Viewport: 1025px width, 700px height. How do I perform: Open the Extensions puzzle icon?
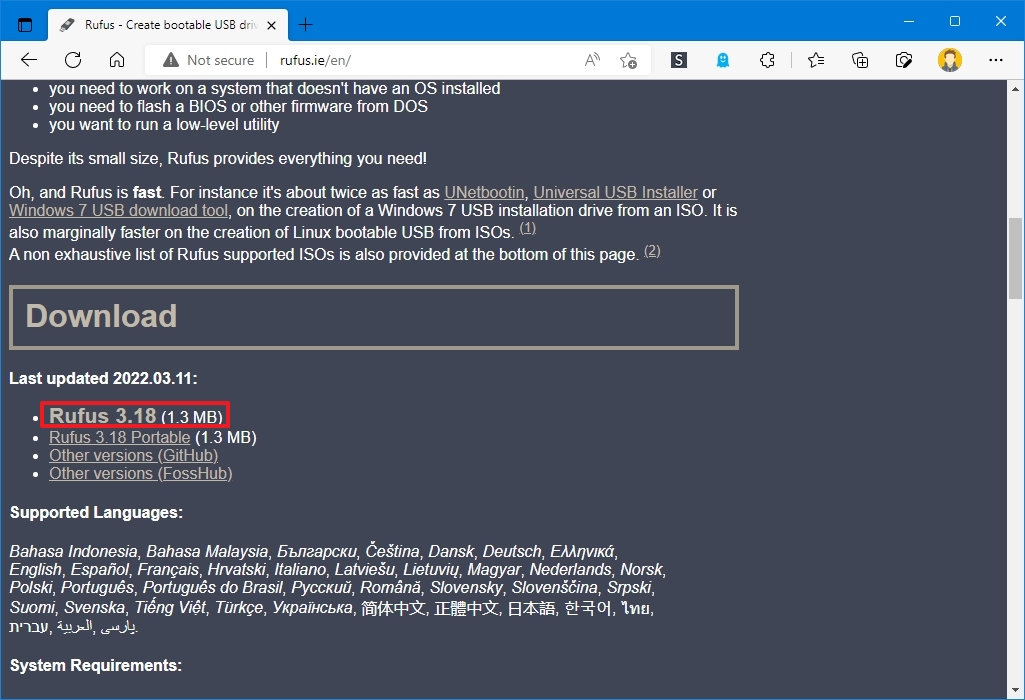[x=767, y=60]
